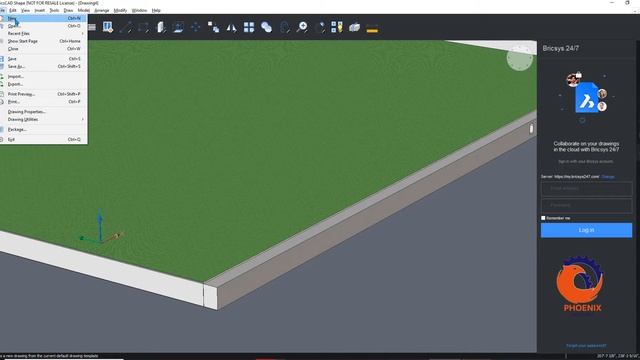The height and width of the screenshot is (360, 640).
Task: Open the Modify menu
Action: click(x=120, y=10)
